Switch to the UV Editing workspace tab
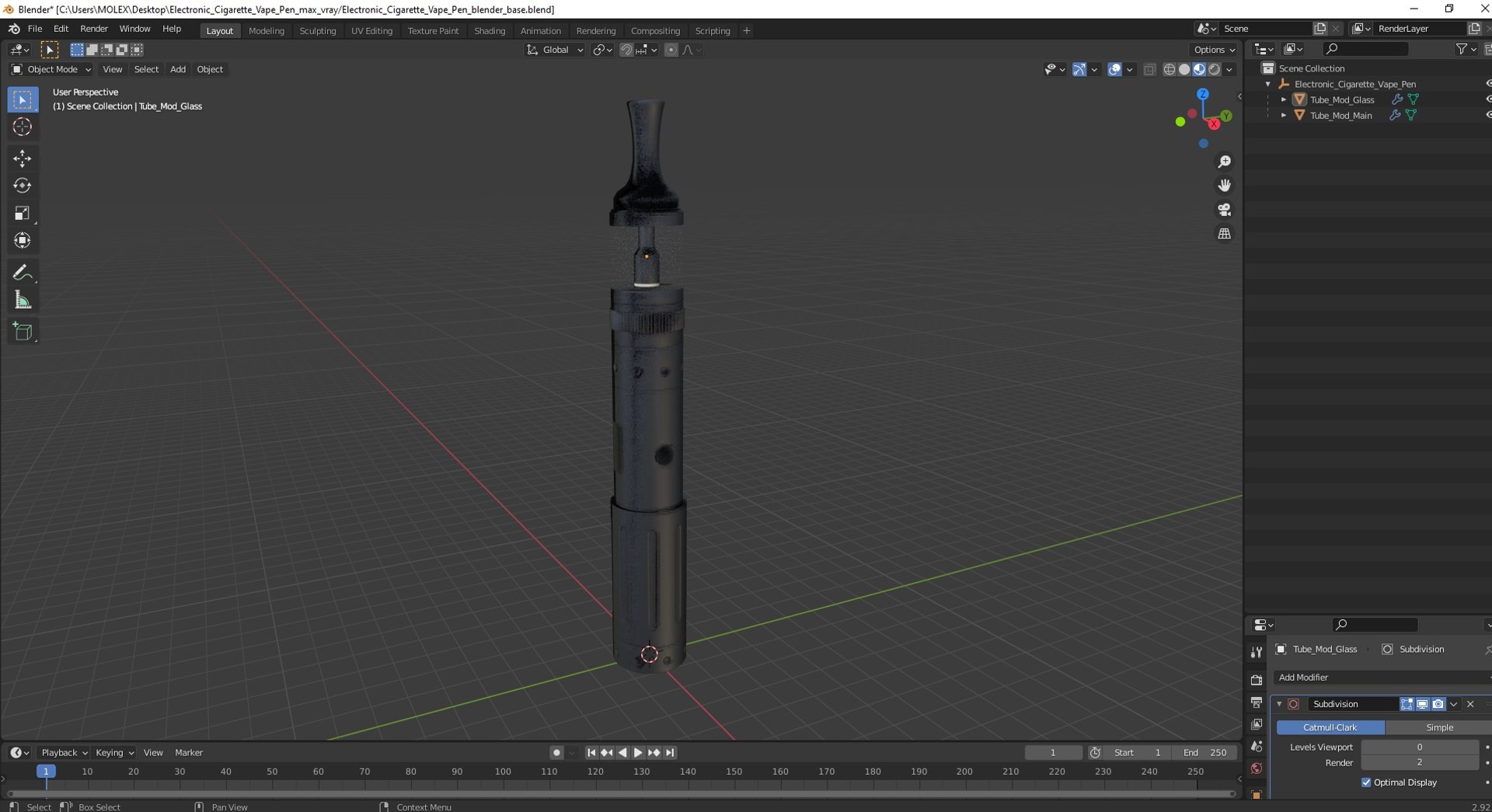Image resolution: width=1492 pixels, height=812 pixels. click(x=371, y=31)
